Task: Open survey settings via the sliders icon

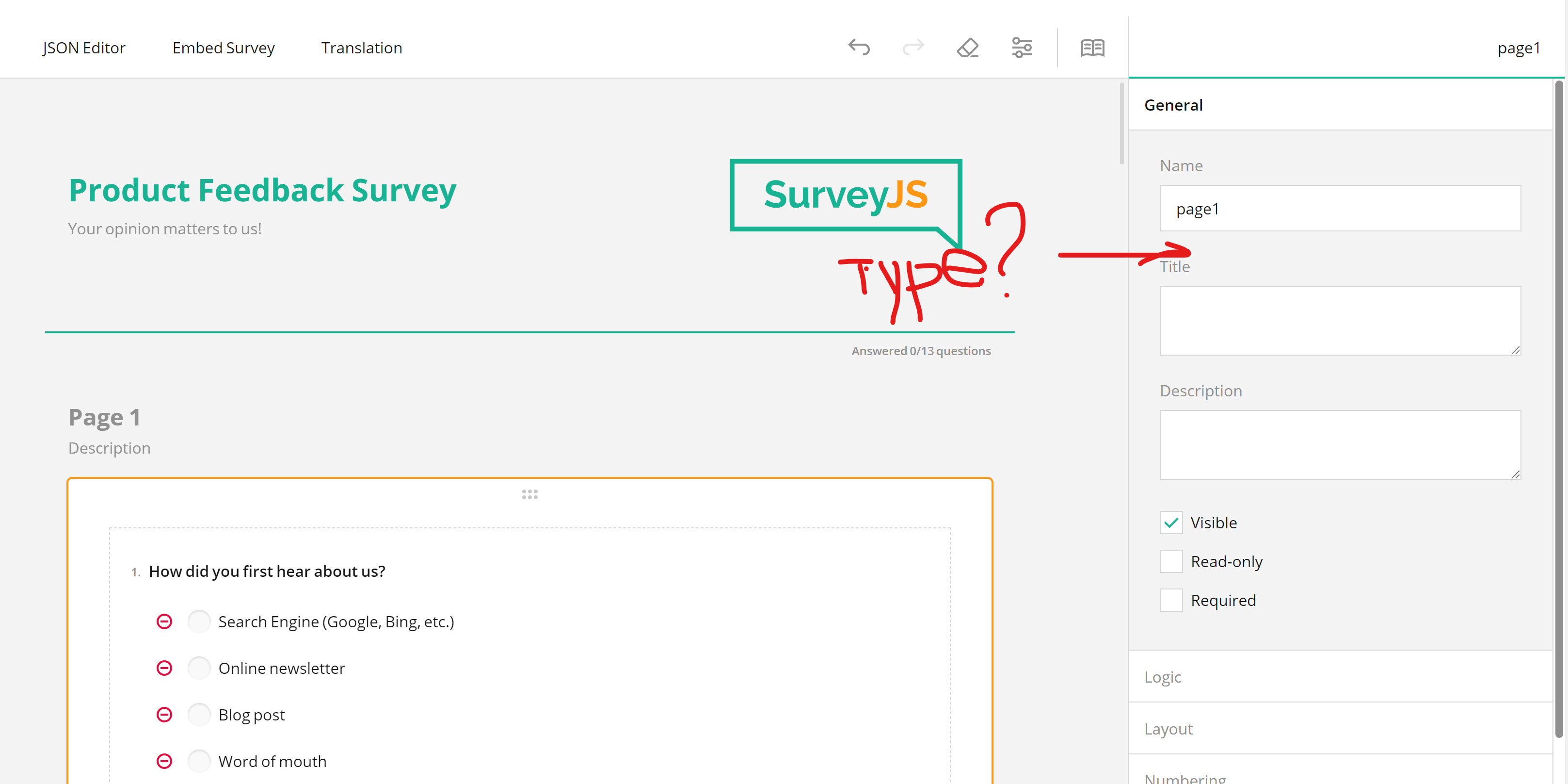Action: (1022, 48)
